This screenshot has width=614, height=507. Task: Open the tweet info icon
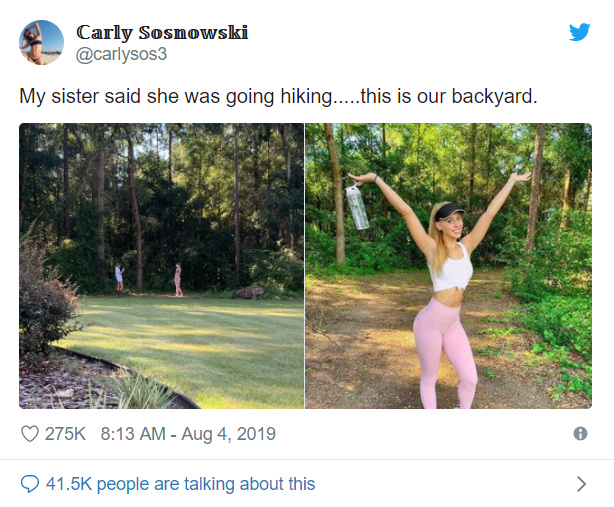point(580,434)
